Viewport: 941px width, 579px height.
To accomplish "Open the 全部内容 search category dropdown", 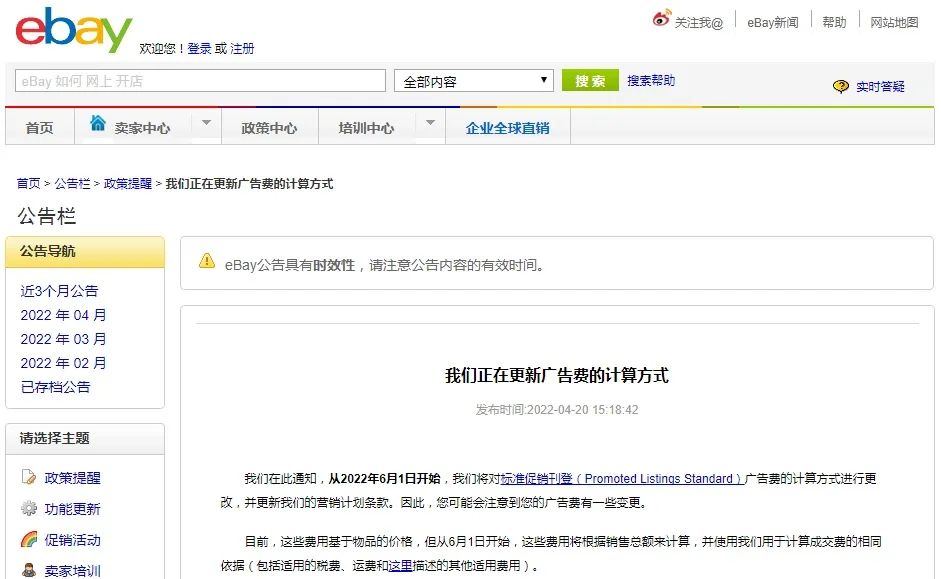I will (474, 81).
